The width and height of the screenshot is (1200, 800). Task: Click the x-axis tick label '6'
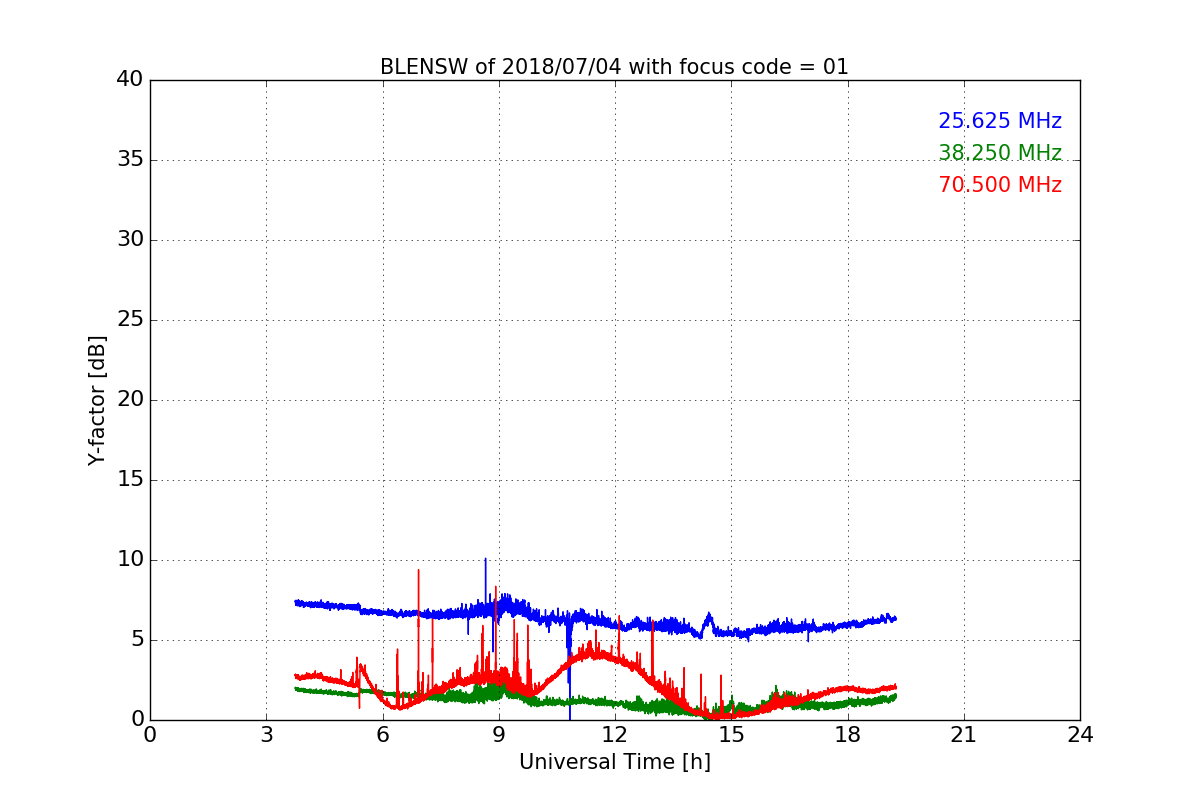(x=382, y=734)
